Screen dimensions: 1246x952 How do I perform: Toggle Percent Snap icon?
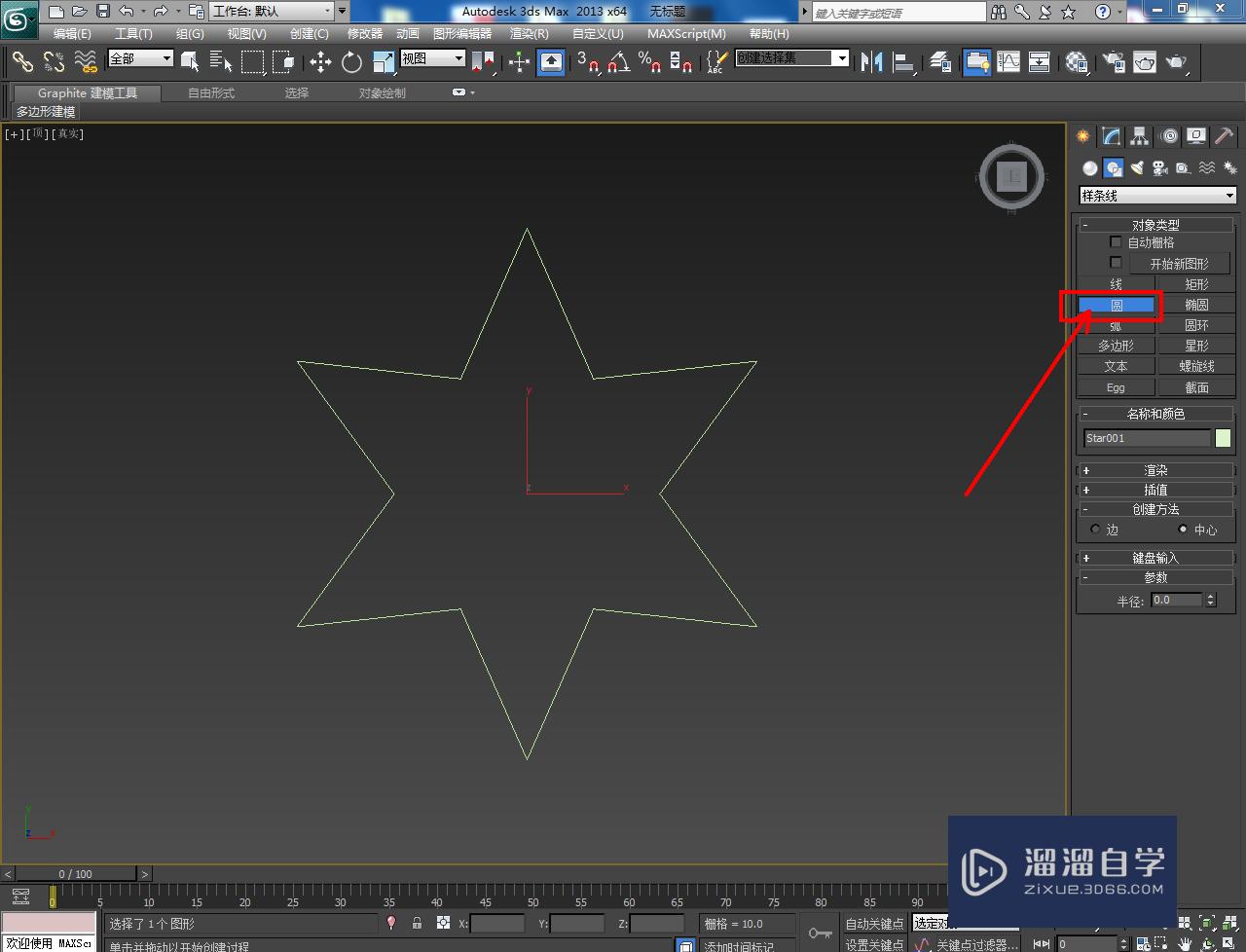click(649, 61)
